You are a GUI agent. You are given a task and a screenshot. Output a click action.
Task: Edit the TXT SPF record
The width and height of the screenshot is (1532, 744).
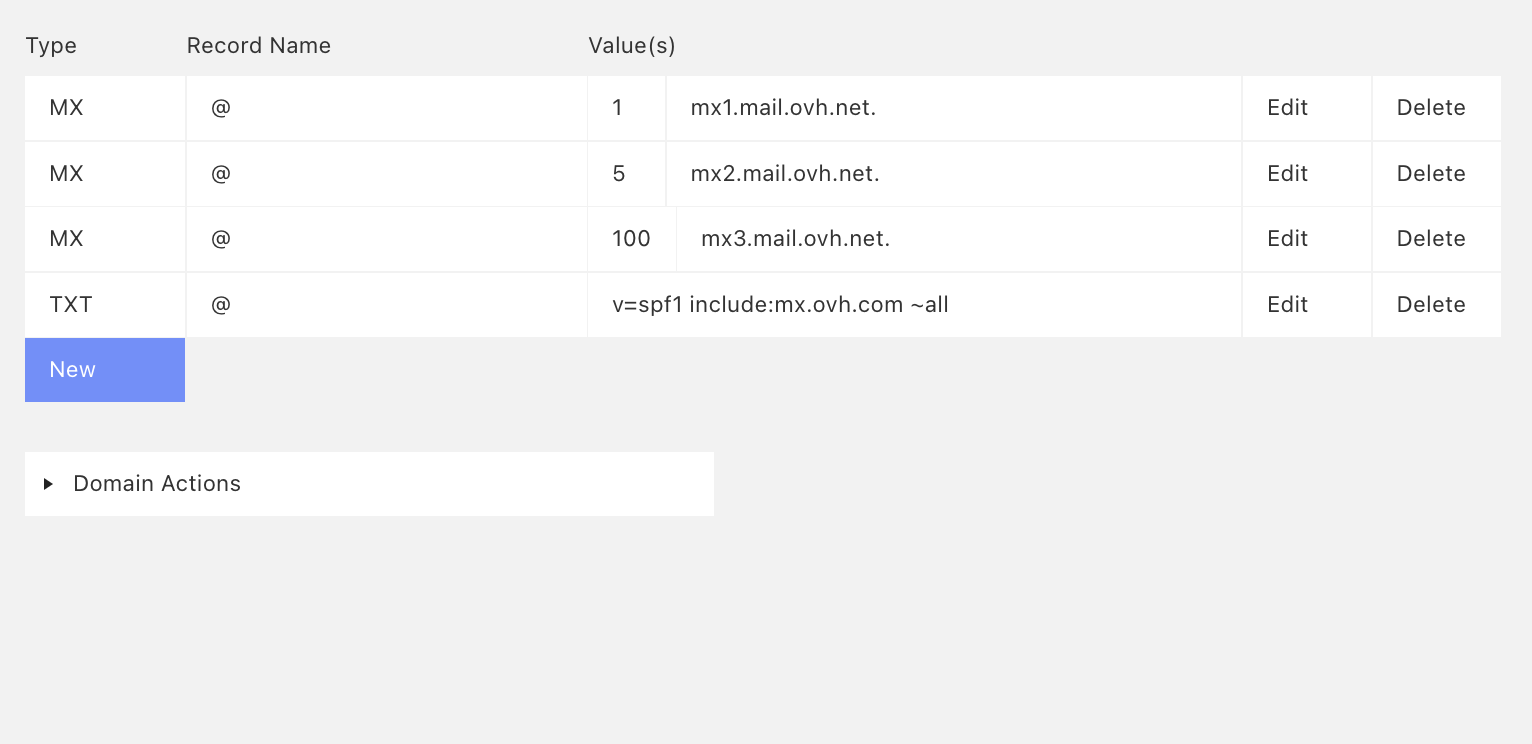pos(1287,305)
